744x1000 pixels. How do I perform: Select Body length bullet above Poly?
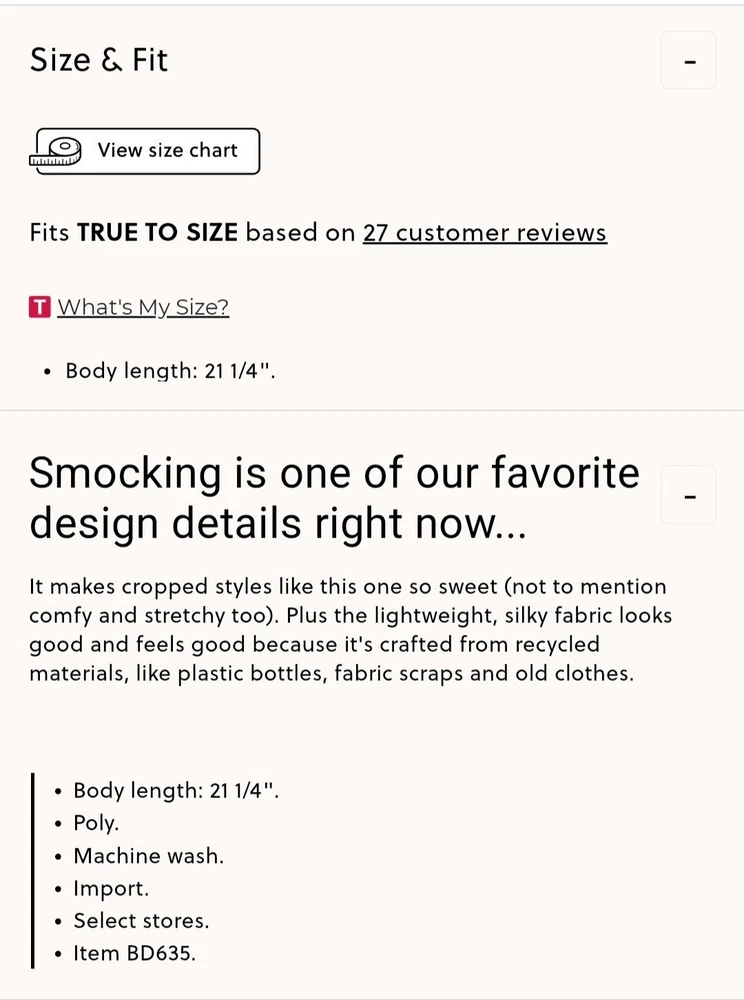pos(176,791)
